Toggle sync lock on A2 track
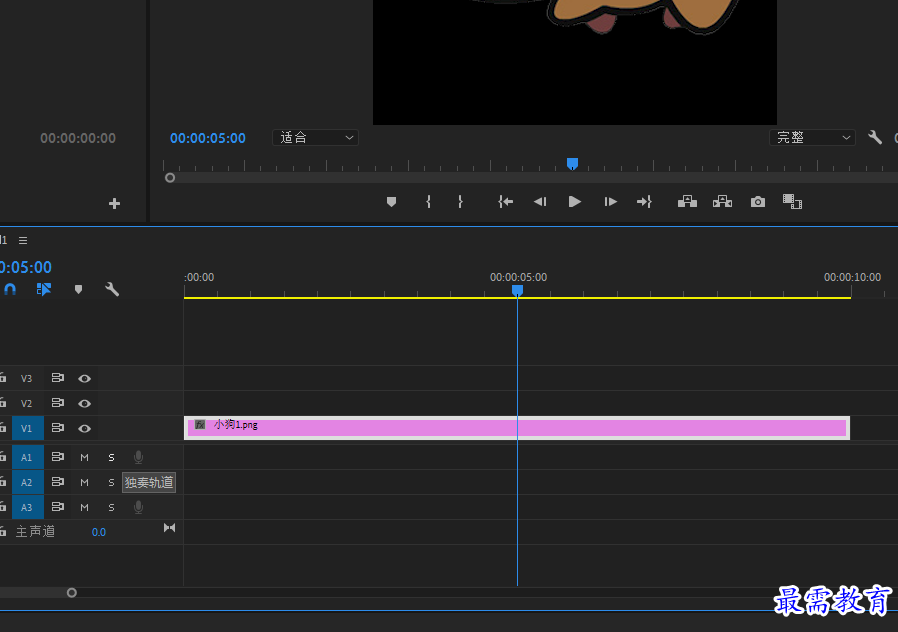This screenshot has height=632, width=898. [58, 482]
